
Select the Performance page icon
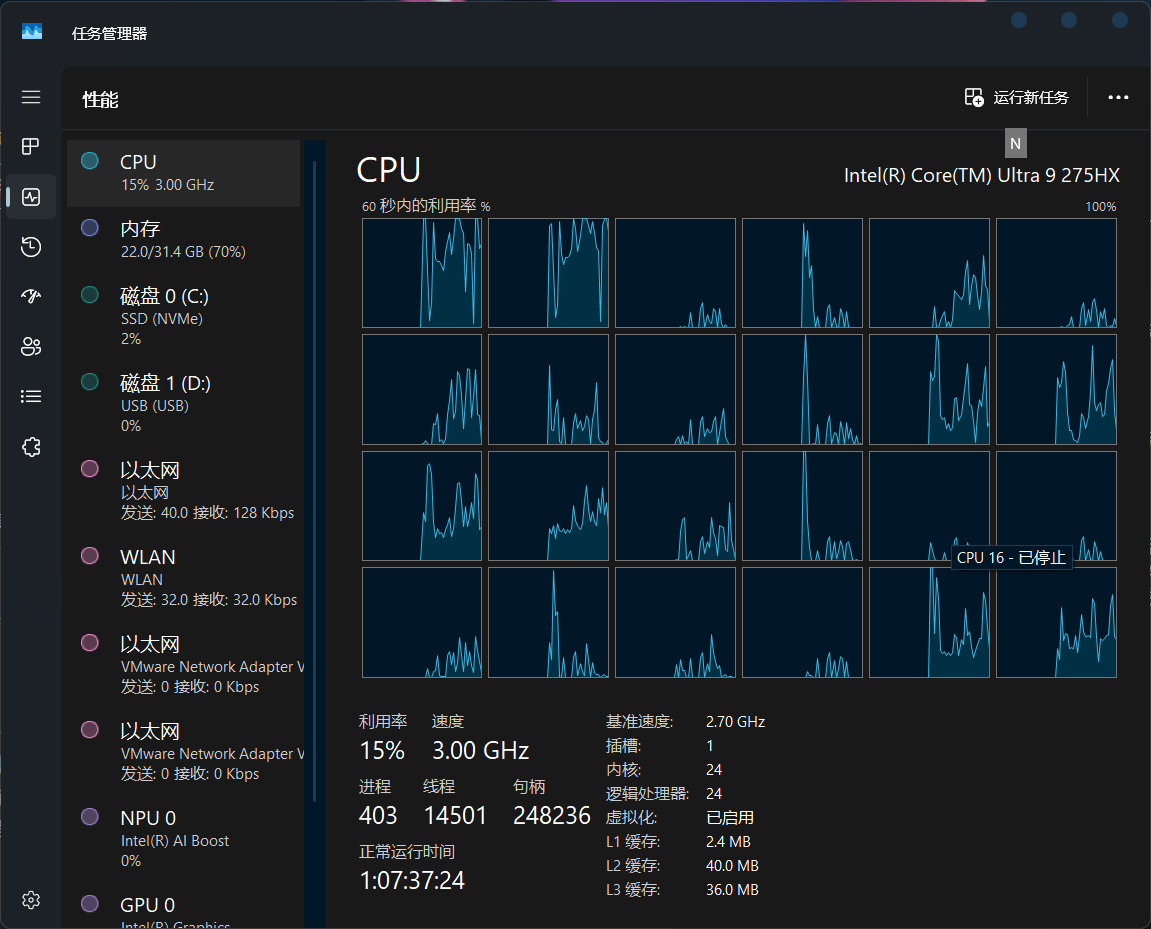pyautogui.click(x=31, y=197)
